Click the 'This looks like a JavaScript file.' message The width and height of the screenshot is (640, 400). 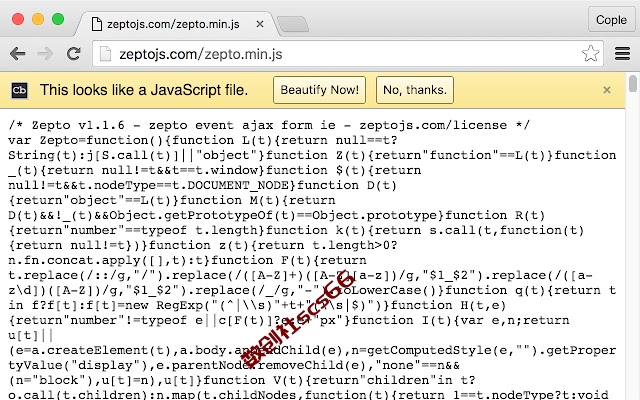click(144, 90)
